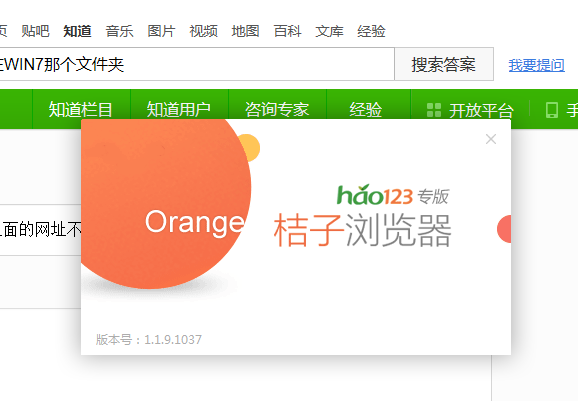Open the 贴吧 link in the Baidu navigation

(35, 31)
